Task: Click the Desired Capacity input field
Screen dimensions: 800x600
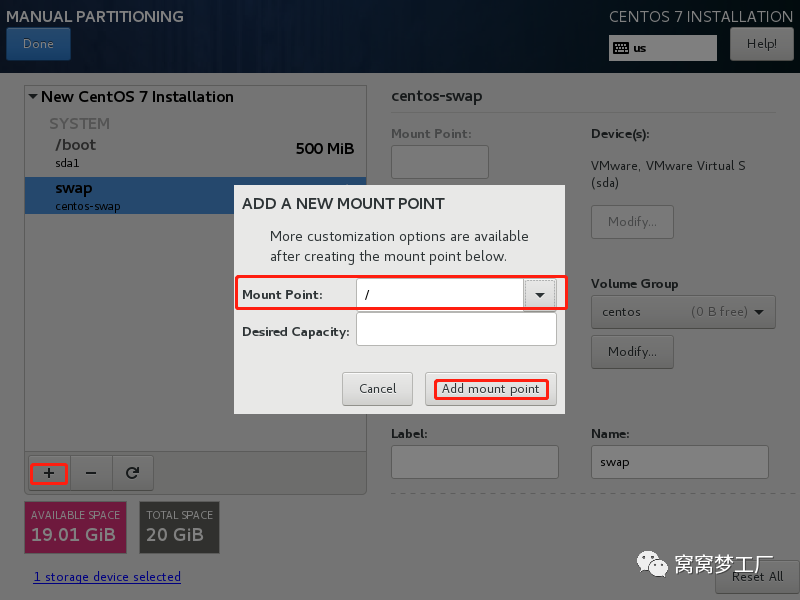Action: (x=456, y=329)
